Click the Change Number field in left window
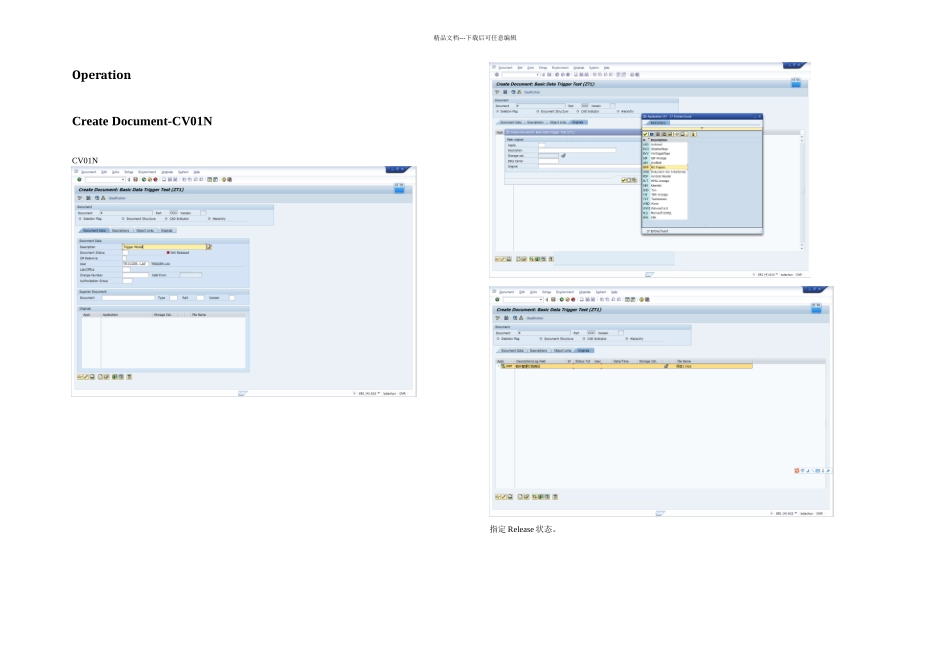Image resolution: width=950 pixels, height=672 pixels. point(136,275)
